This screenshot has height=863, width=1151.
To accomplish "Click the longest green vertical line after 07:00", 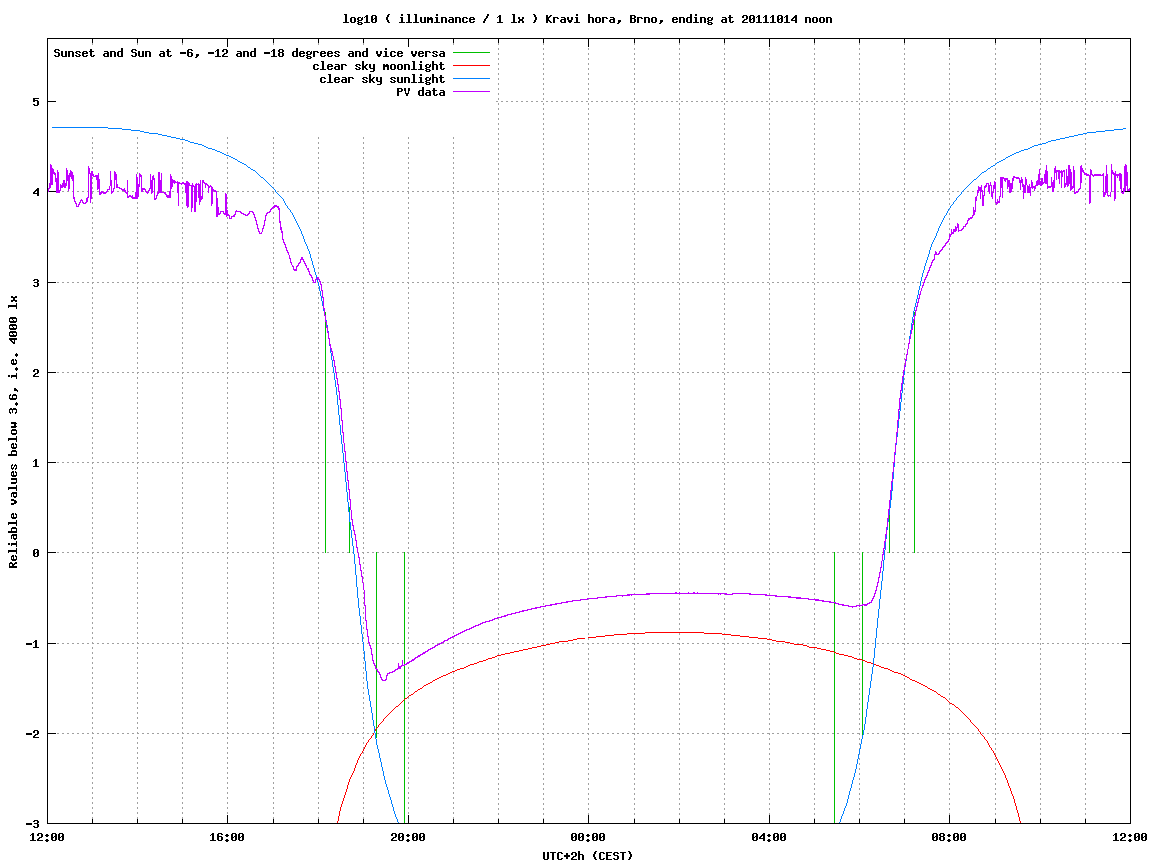I will click(915, 433).
